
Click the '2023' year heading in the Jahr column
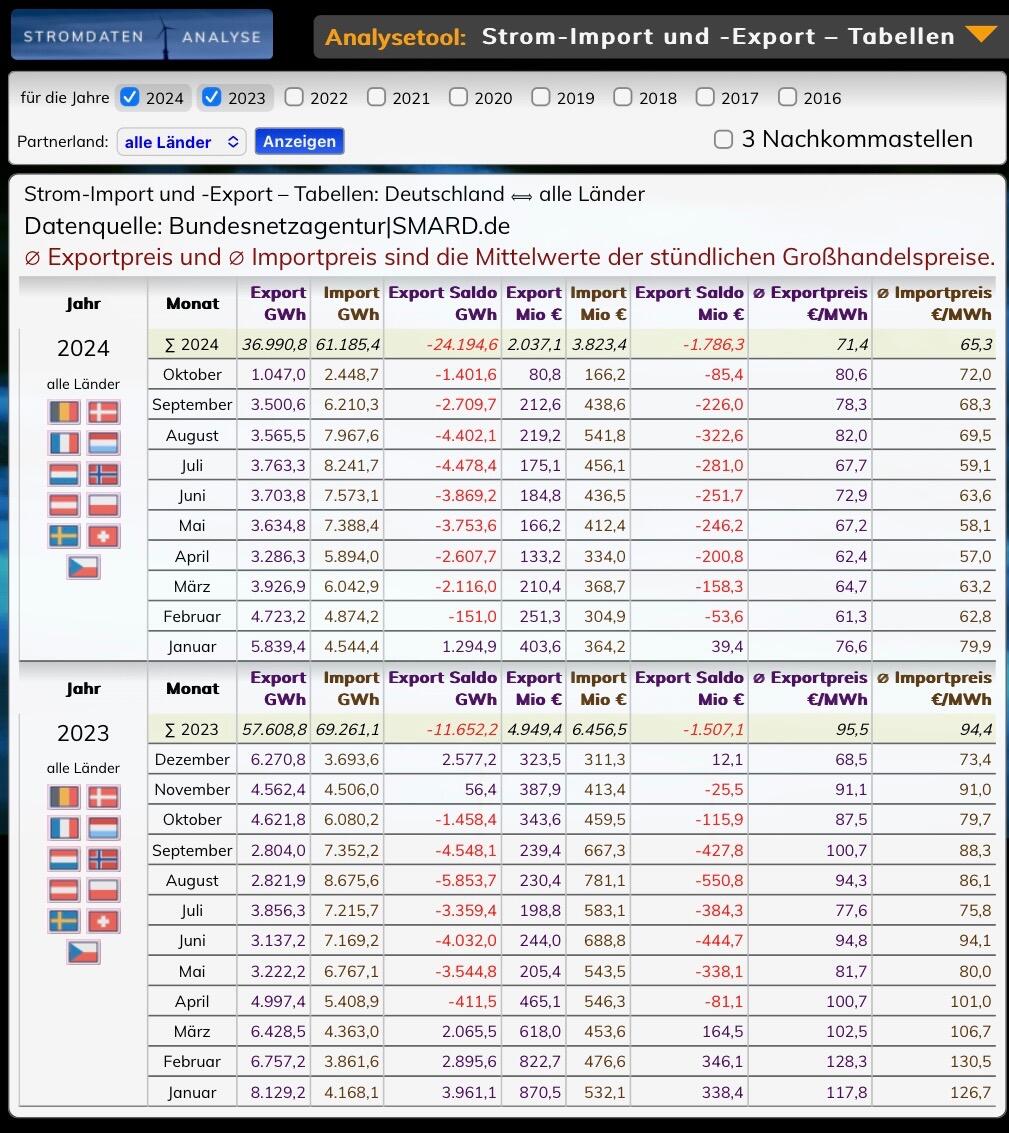[x=83, y=733]
